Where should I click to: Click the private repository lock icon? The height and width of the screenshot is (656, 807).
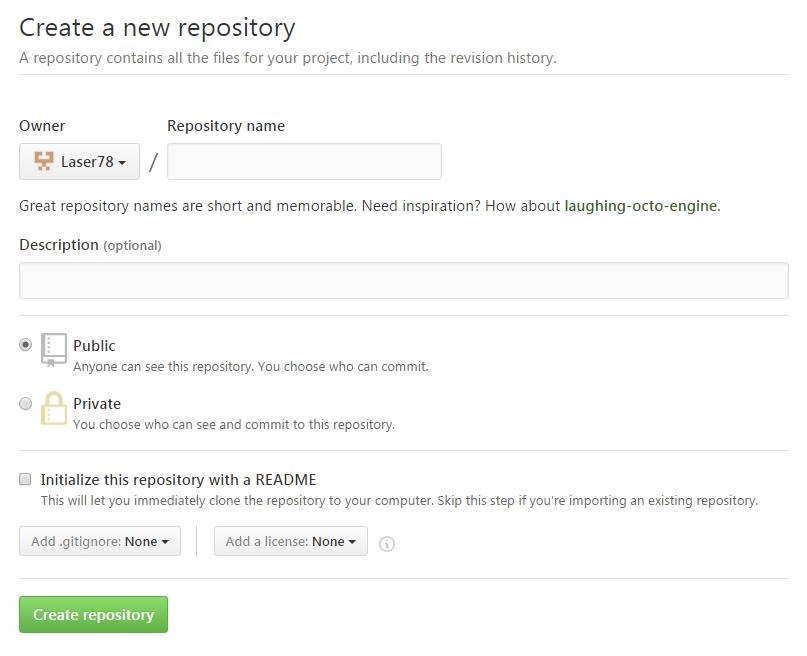(54, 408)
